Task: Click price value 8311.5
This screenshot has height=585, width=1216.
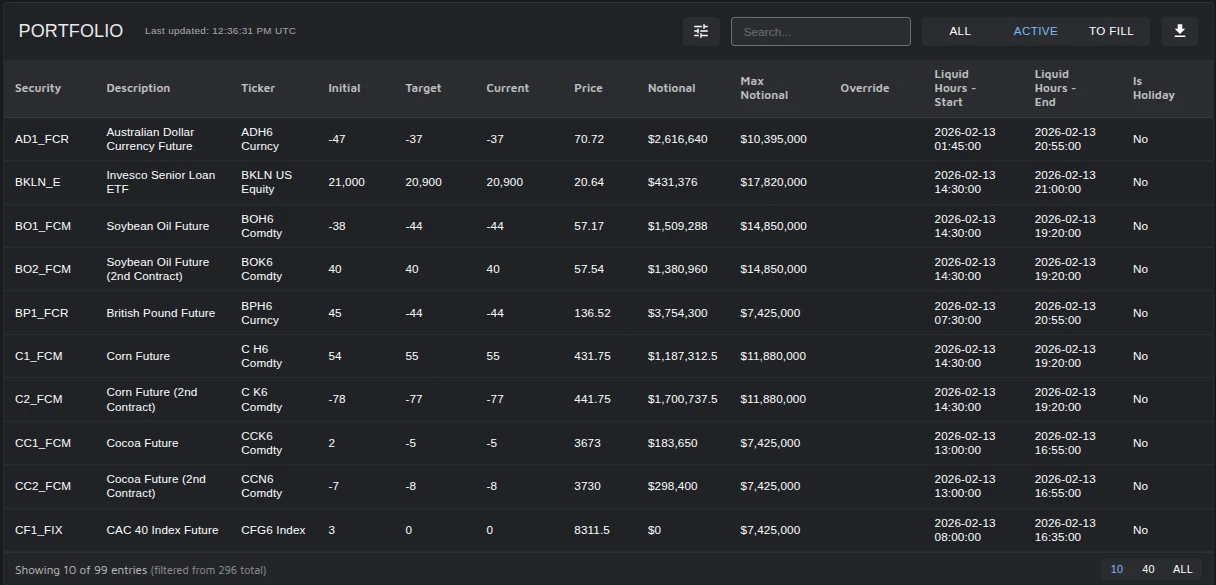Action: (x=592, y=530)
